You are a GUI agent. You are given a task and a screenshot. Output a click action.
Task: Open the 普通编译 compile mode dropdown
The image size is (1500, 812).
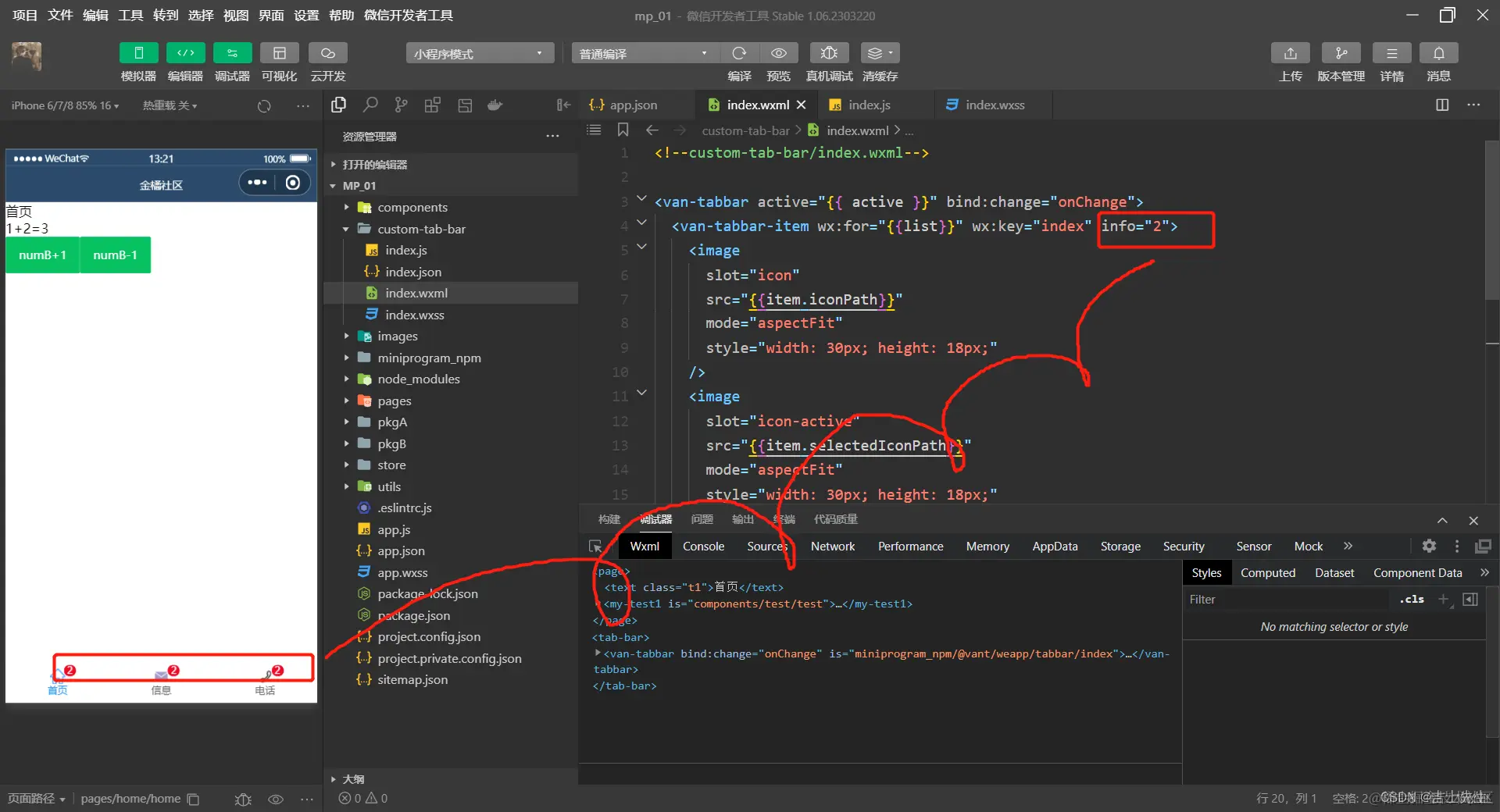pyautogui.click(x=645, y=53)
